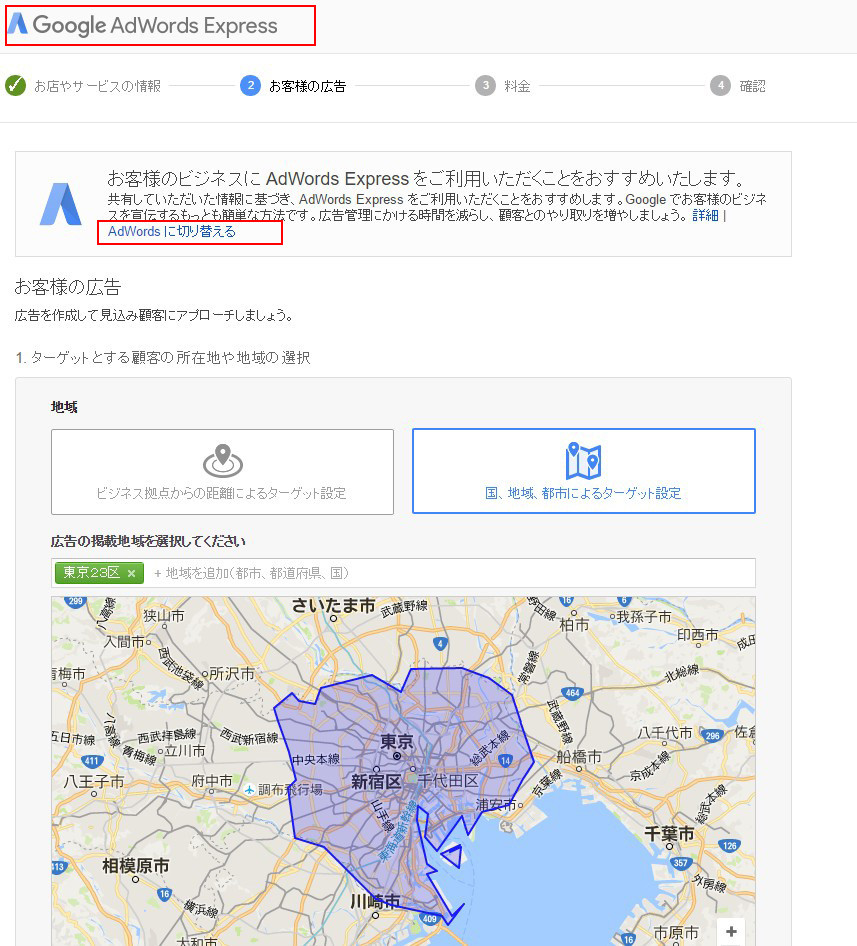Click route 357 shield on the map
The height and width of the screenshot is (946, 857).
coord(681,863)
